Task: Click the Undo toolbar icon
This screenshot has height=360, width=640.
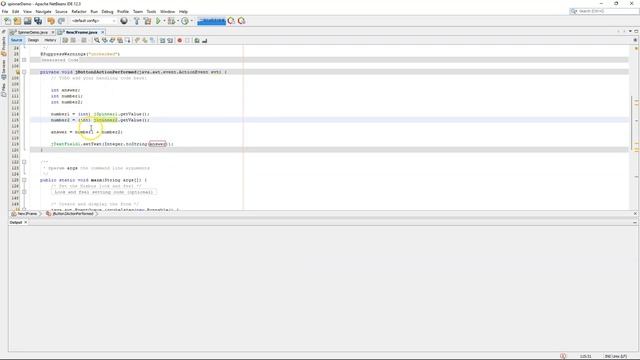Action: [x=51, y=21]
